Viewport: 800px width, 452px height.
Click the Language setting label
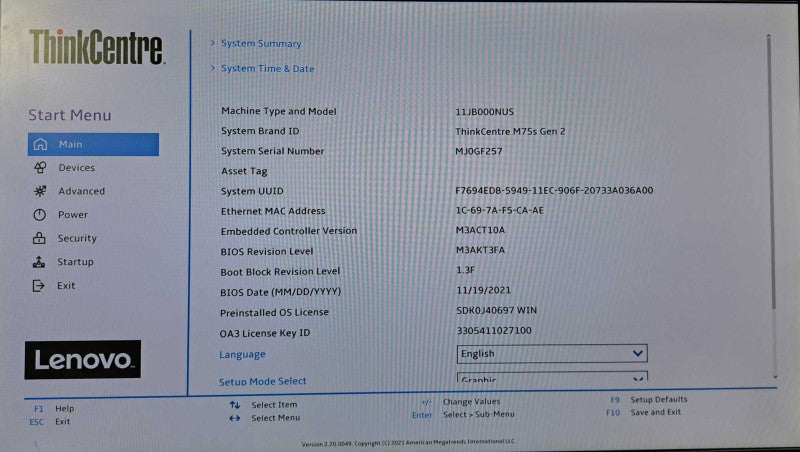(242, 355)
